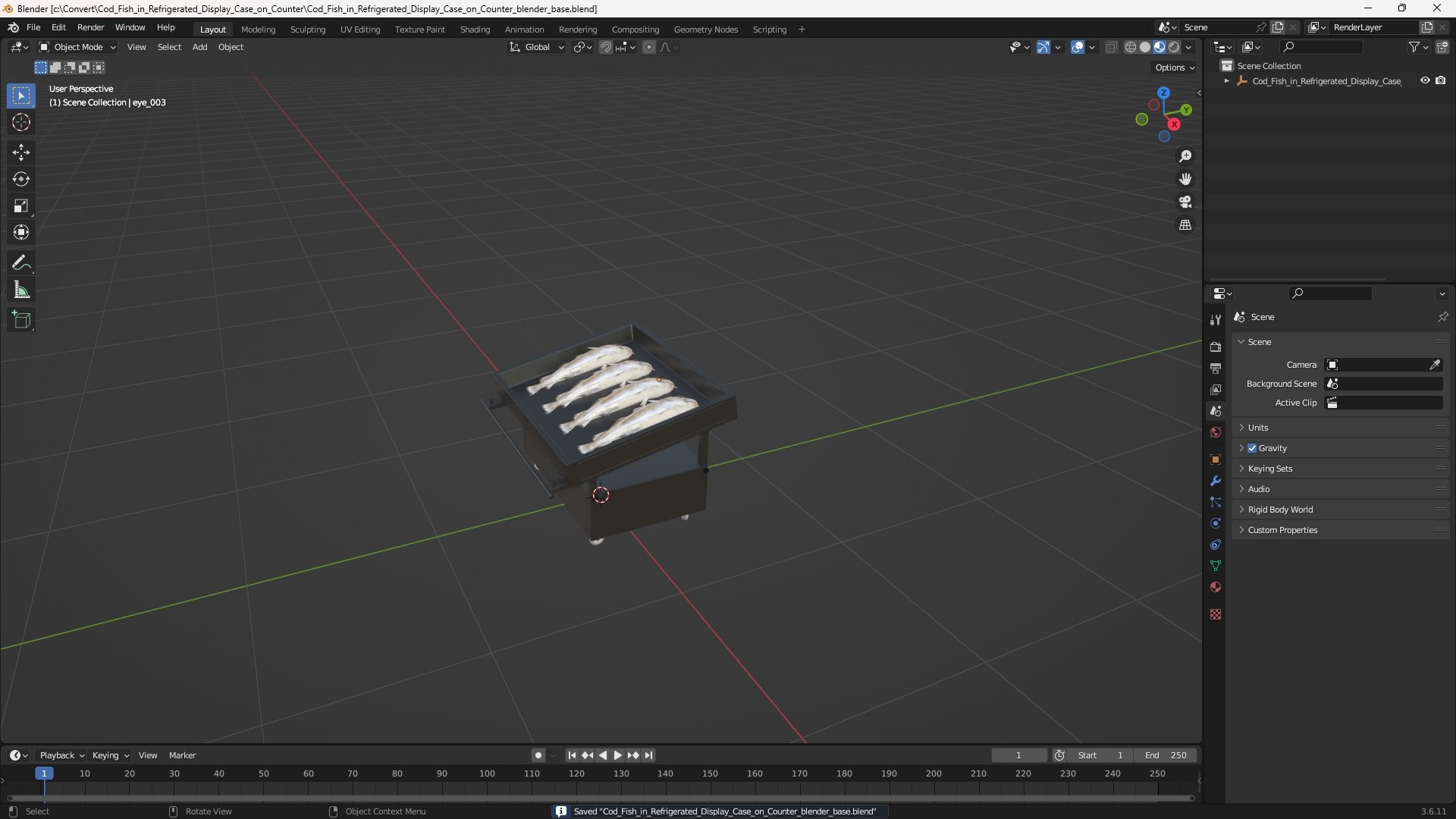Click the current frame marker on timeline
The height and width of the screenshot is (819, 1456).
pos(44,773)
